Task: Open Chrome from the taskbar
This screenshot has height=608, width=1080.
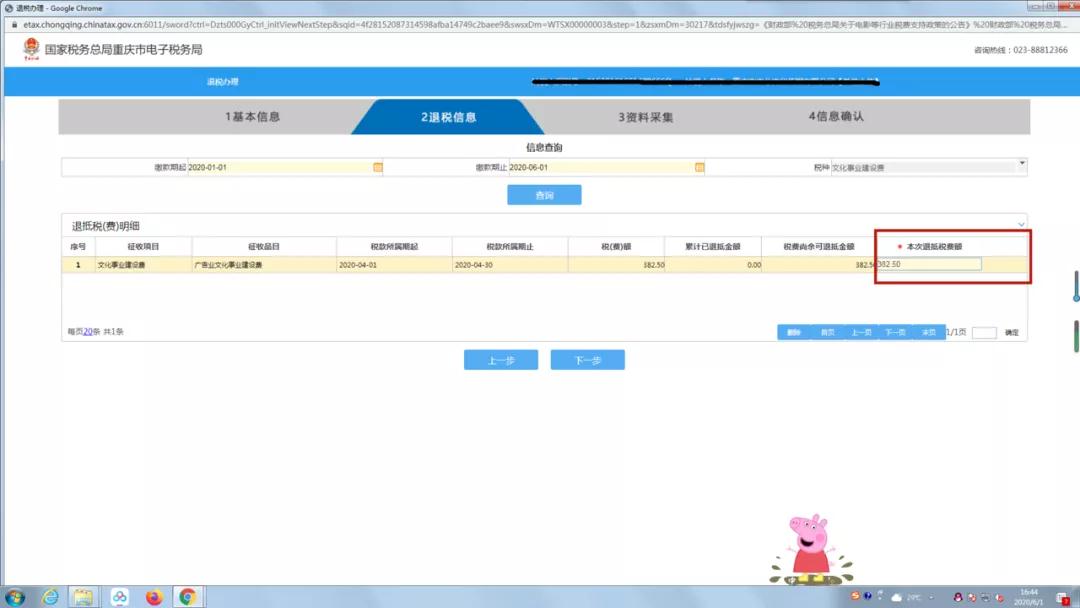Action: (190, 597)
